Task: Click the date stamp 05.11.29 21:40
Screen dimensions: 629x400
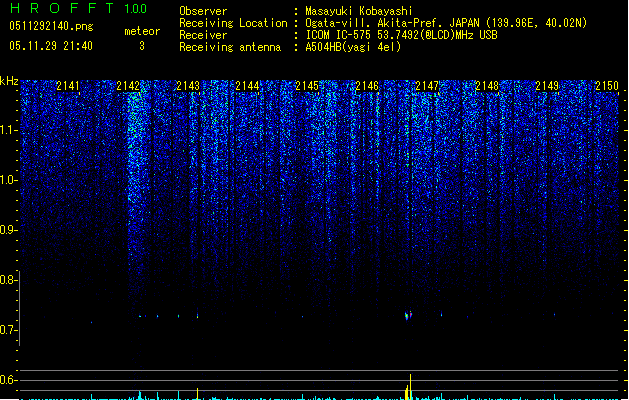Action: [x=51, y=46]
